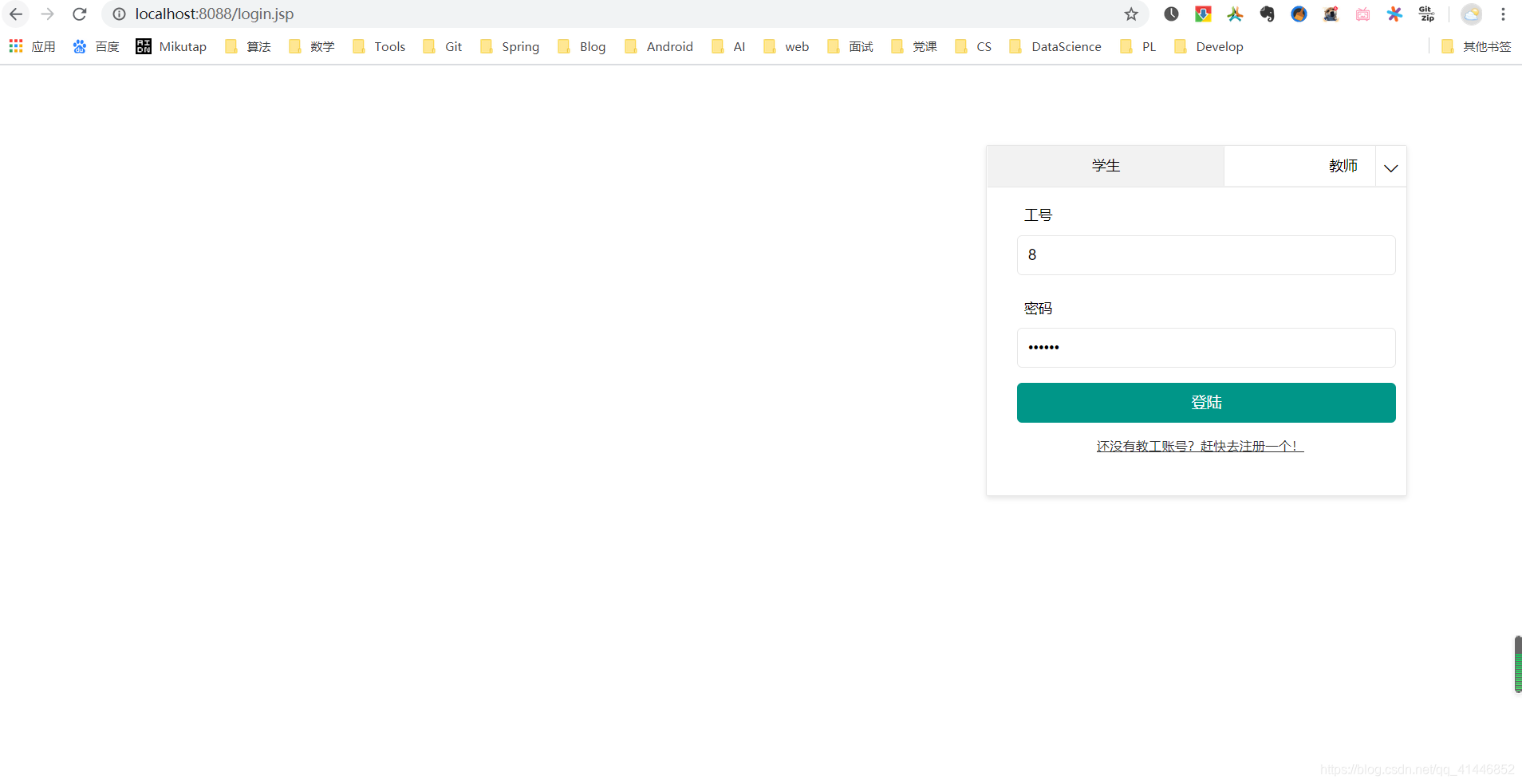Image resolution: width=1522 pixels, height=784 pixels.
Task: Open the PL bookmark folder
Action: 1138,46
